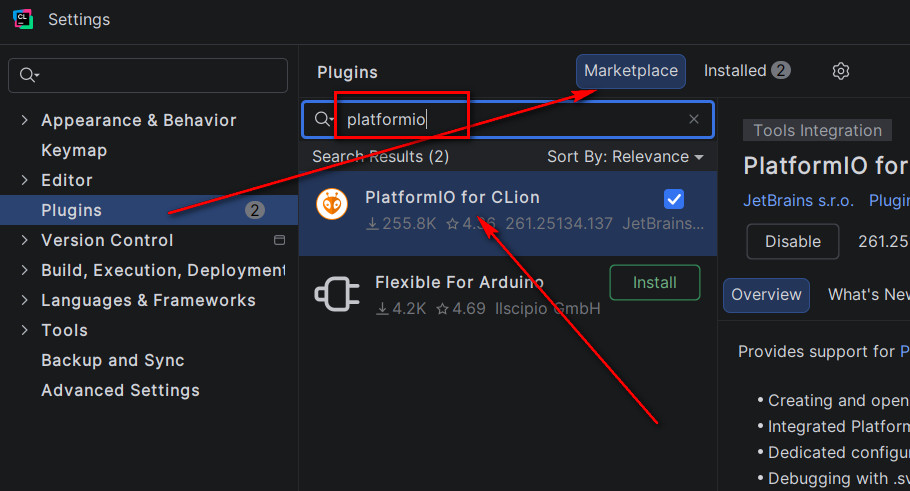The width and height of the screenshot is (910, 491).
Task: Expand Appearance & Behavior section
Action: pyautogui.click(x=24, y=120)
